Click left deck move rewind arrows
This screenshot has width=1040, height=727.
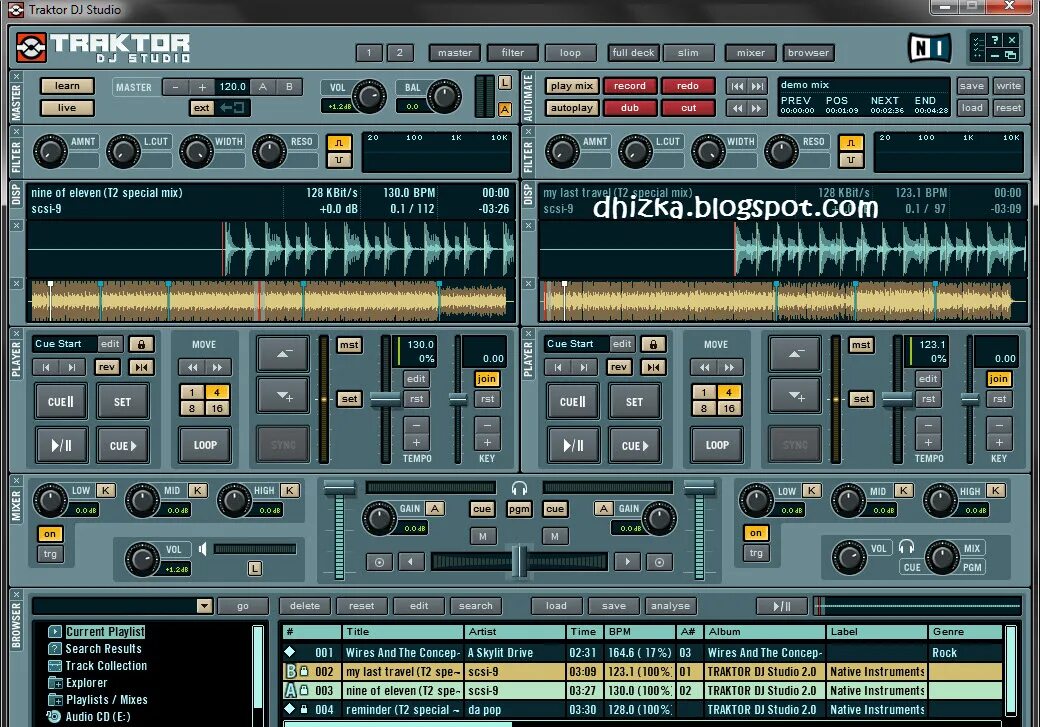point(192,367)
